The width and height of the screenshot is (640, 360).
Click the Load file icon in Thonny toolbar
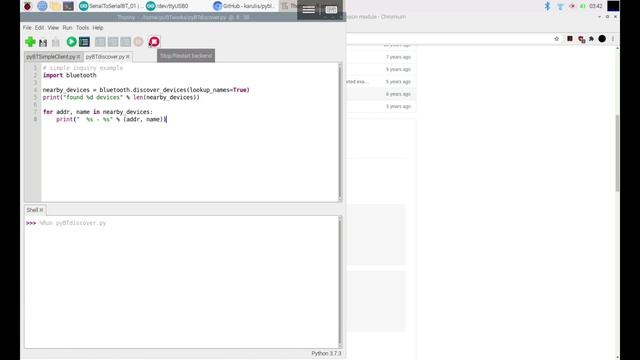[43, 42]
